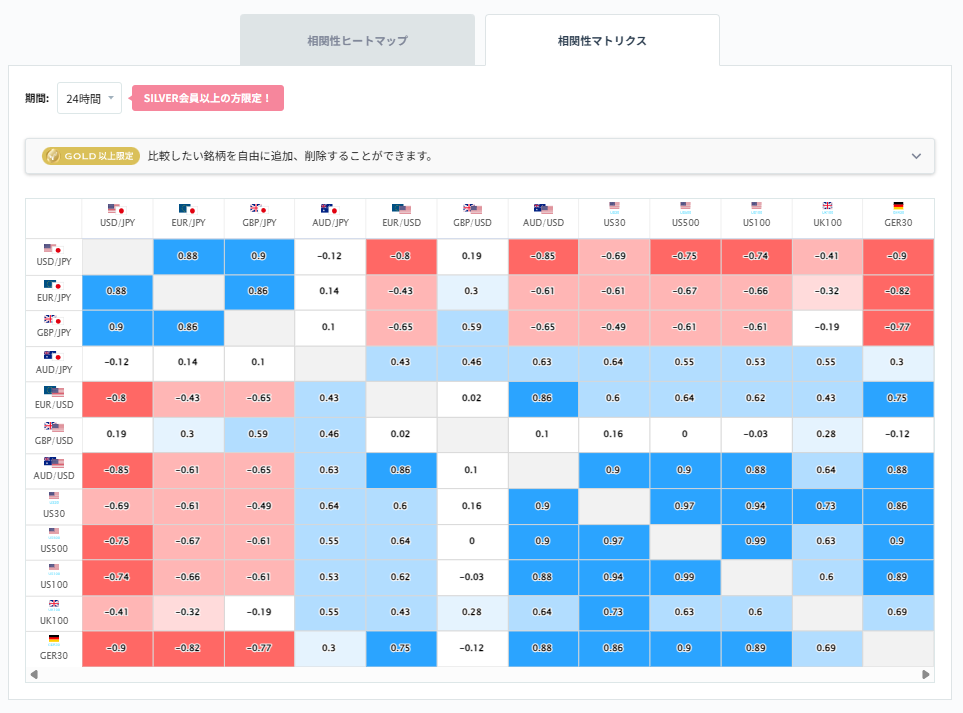Open the 期間 period dropdown showing 24時間
Viewport: 963px width, 713px height.
88,98
